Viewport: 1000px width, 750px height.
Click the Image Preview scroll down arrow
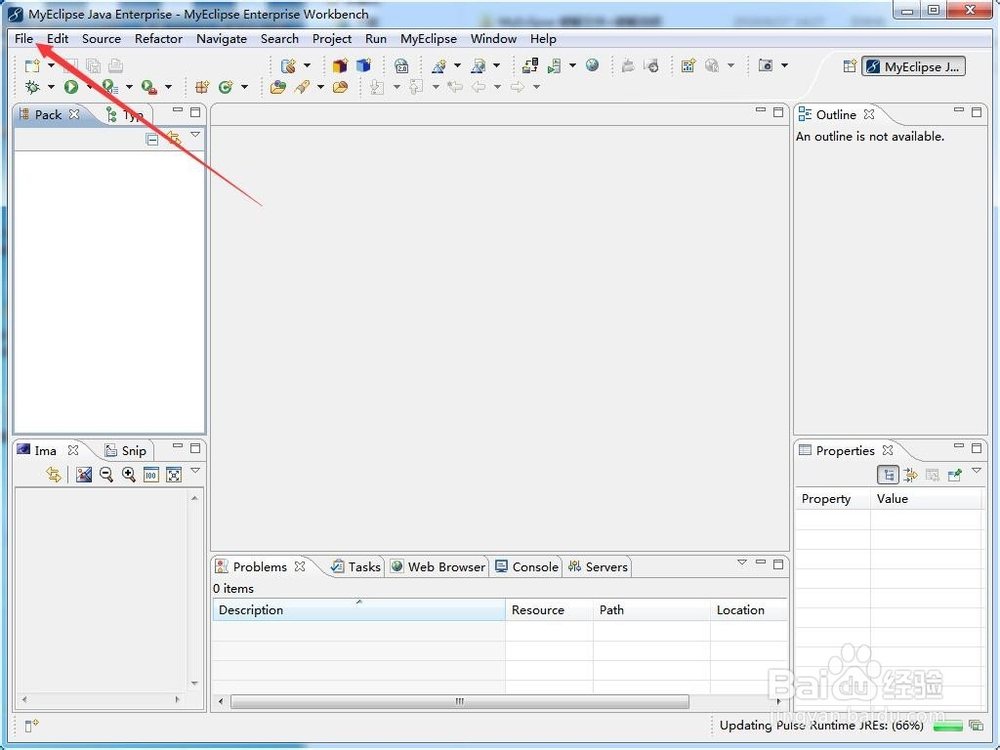195,683
